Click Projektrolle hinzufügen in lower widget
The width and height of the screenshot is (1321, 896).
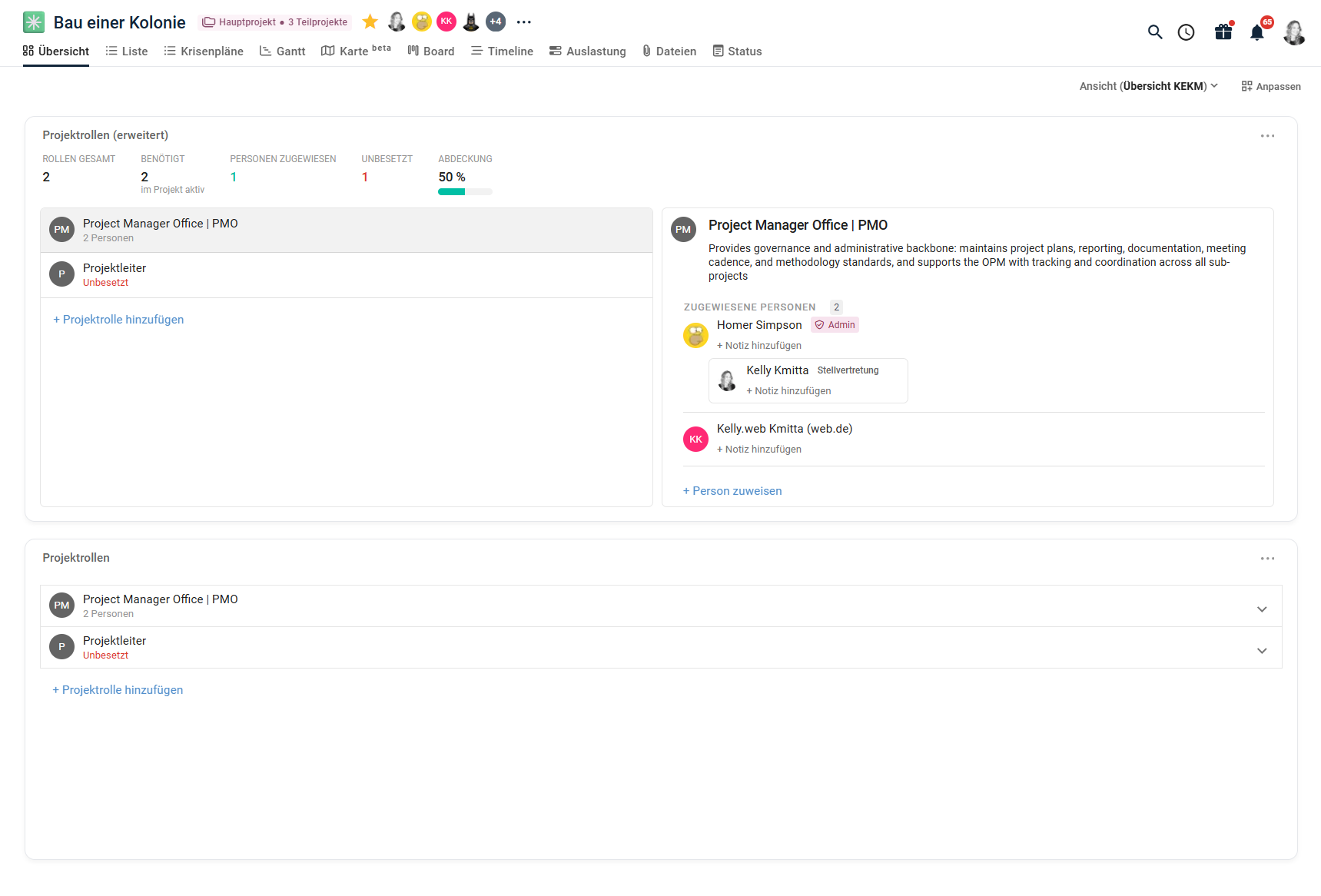(118, 690)
